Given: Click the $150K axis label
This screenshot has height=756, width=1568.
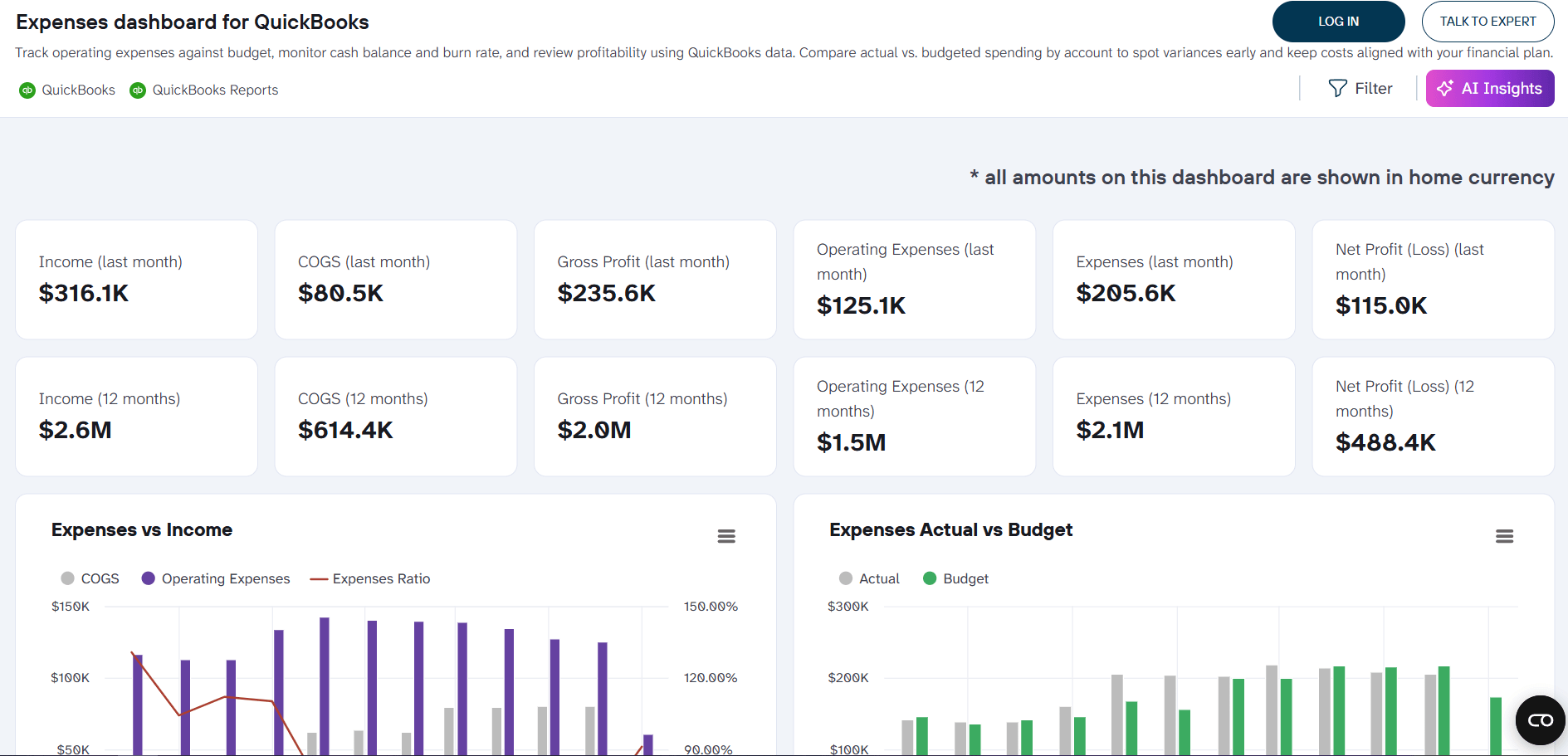Looking at the screenshot, I should (x=71, y=607).
